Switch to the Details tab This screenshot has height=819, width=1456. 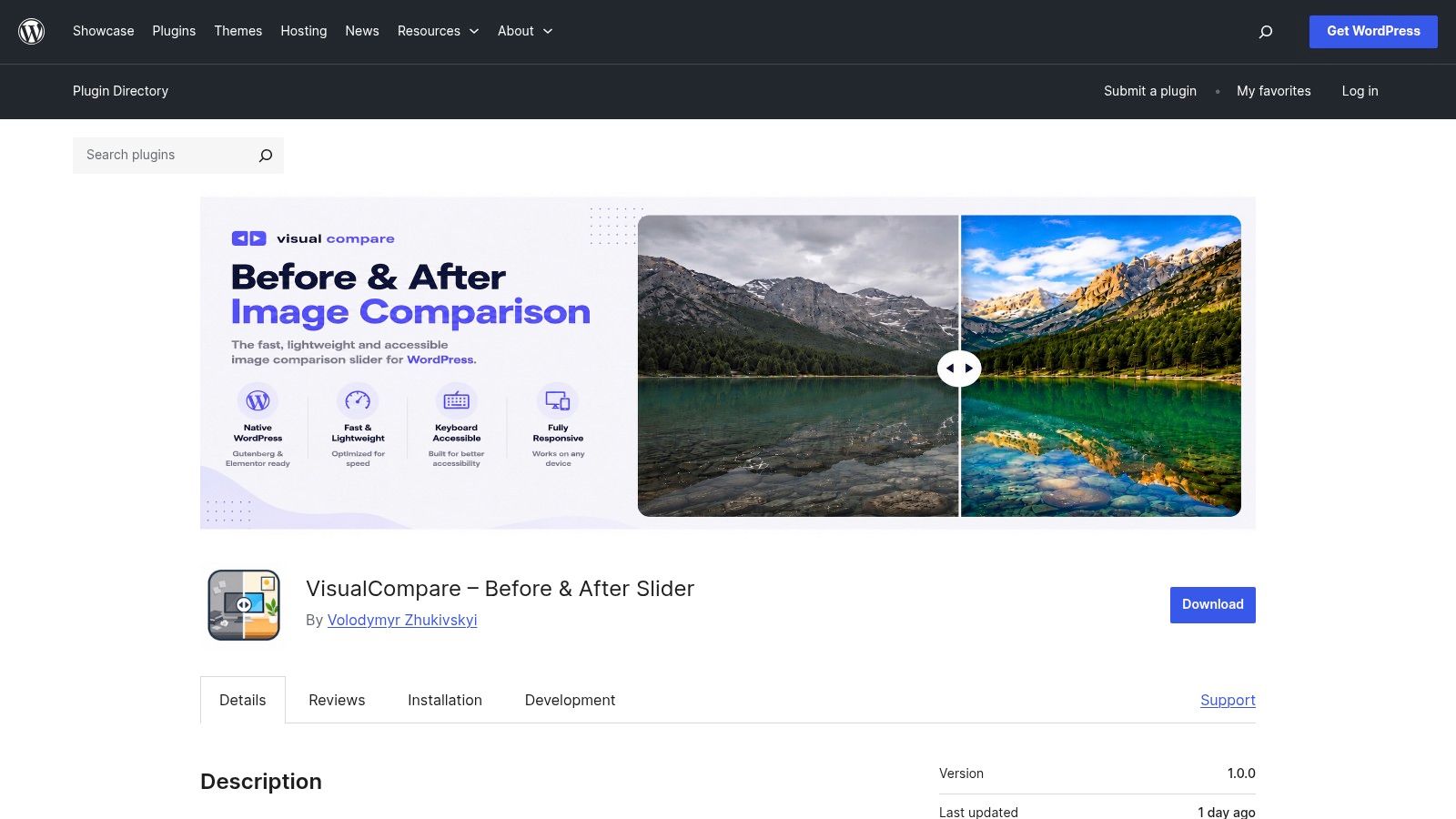(243, 700)
